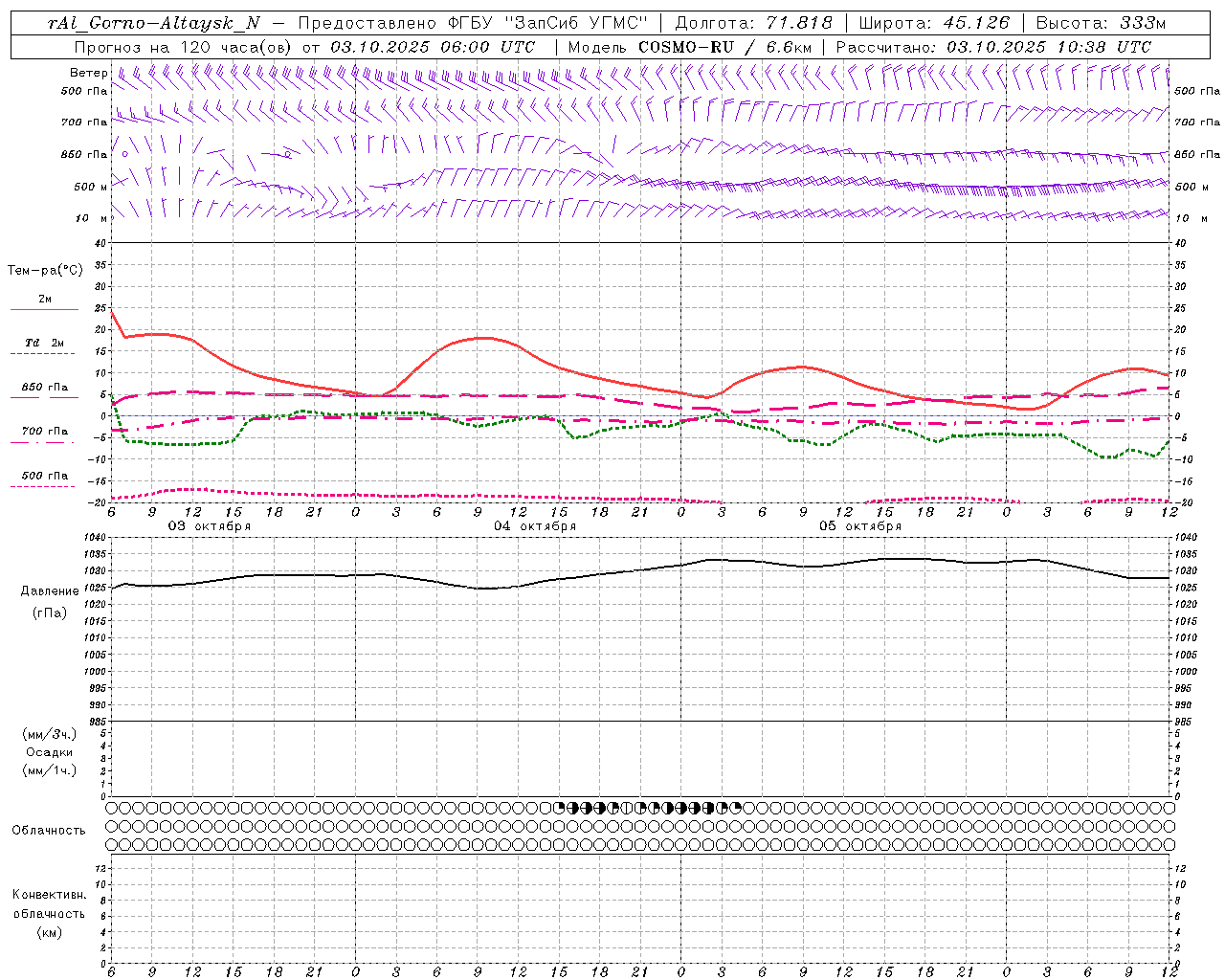Select the (мм/3ч.) precipitation unit label
The height and width of the screenshot is (980, 1225).
click(50, 734)
